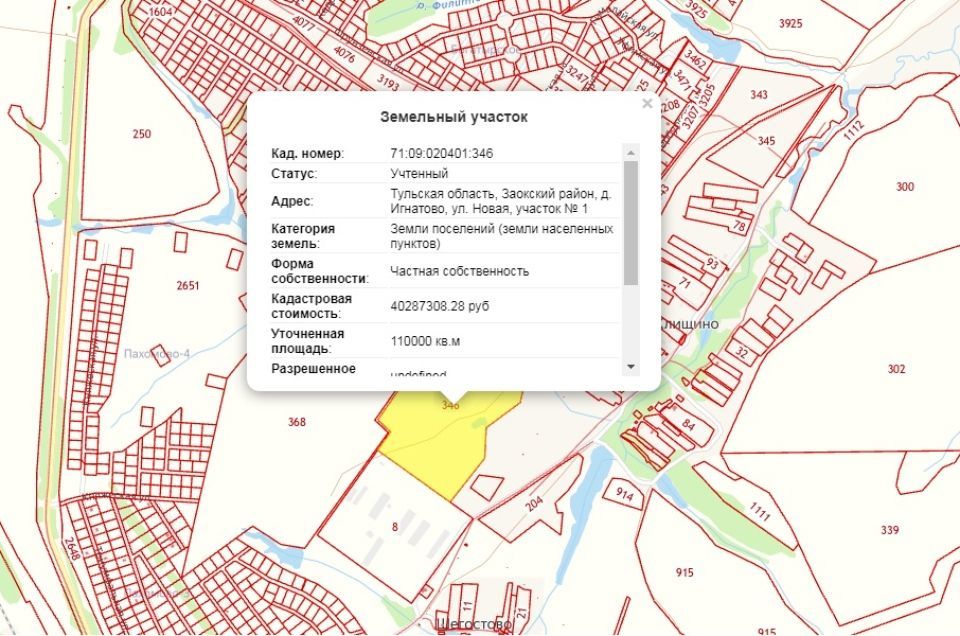Image resolution: width=960 pixels, height=636 pixels.
Task: Select map parcel labeled 84
Action: [688, 424]
